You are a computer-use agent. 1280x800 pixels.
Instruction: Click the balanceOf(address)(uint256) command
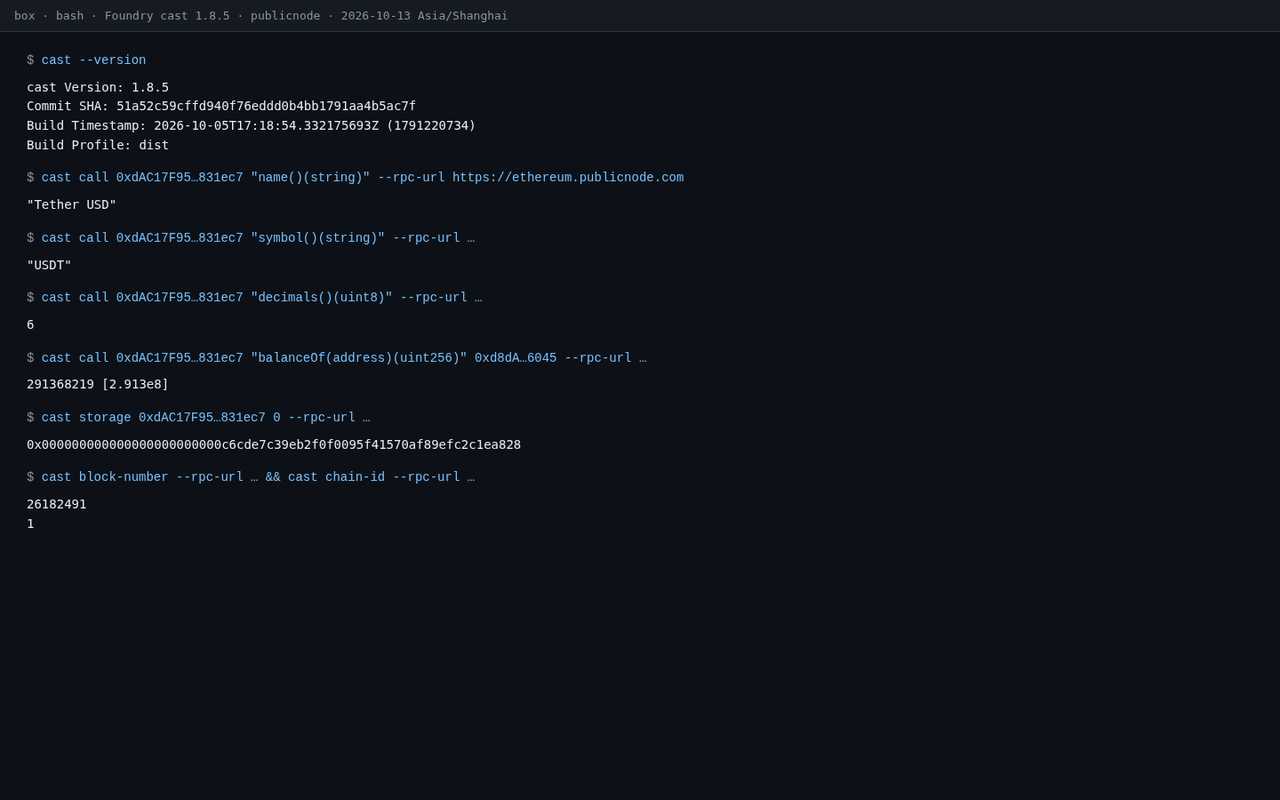tap(337, 358)
